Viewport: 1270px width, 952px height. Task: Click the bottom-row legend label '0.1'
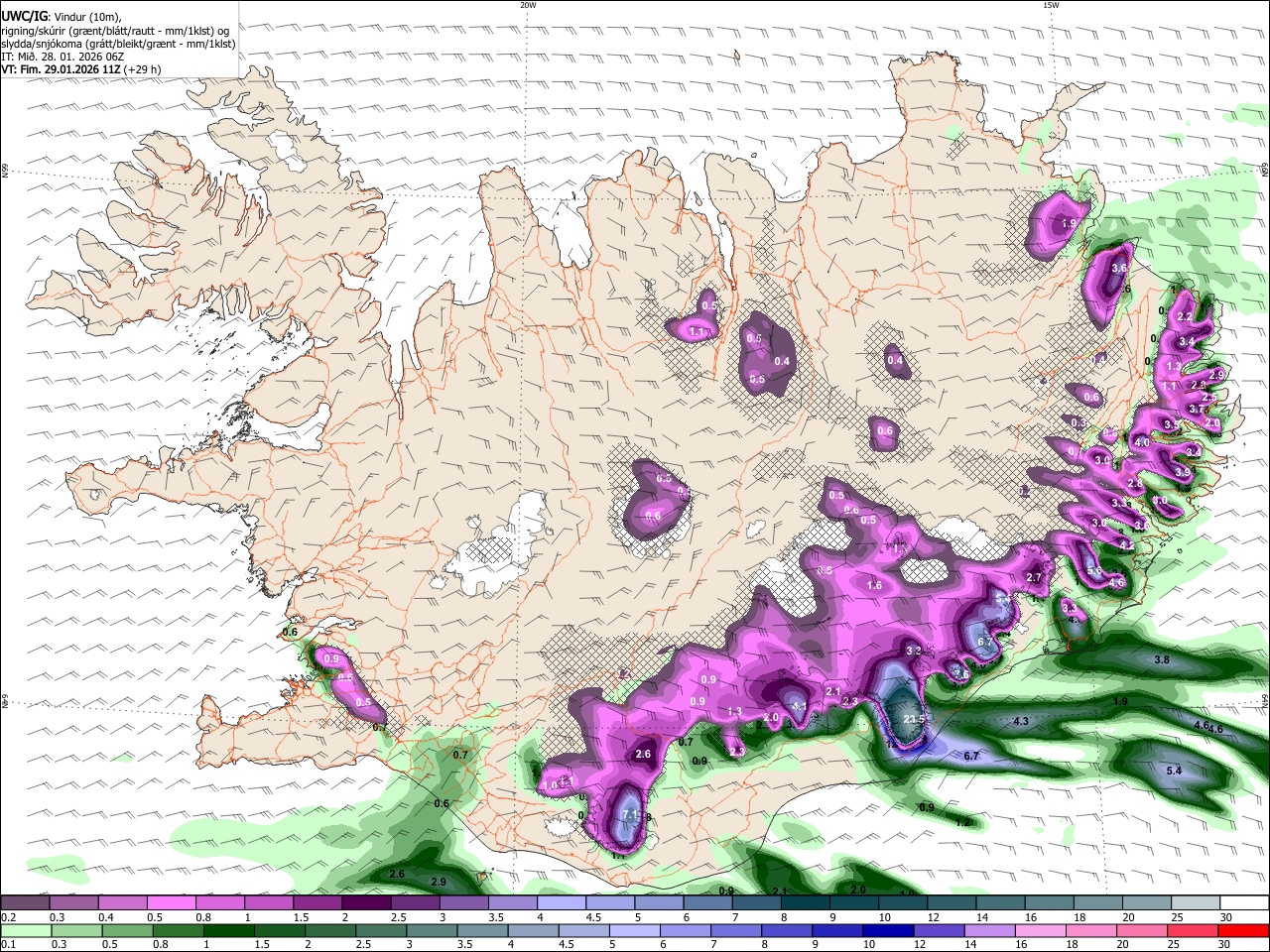coord(8,944)
